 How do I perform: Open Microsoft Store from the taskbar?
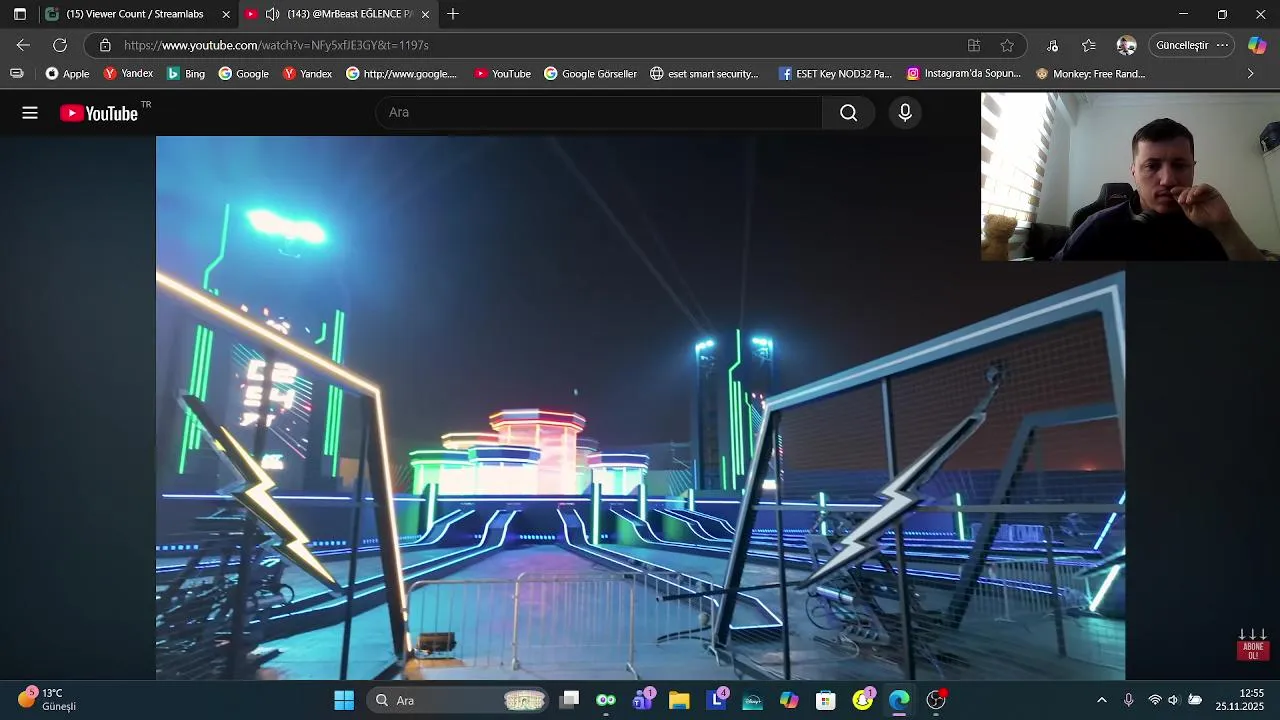826,700
